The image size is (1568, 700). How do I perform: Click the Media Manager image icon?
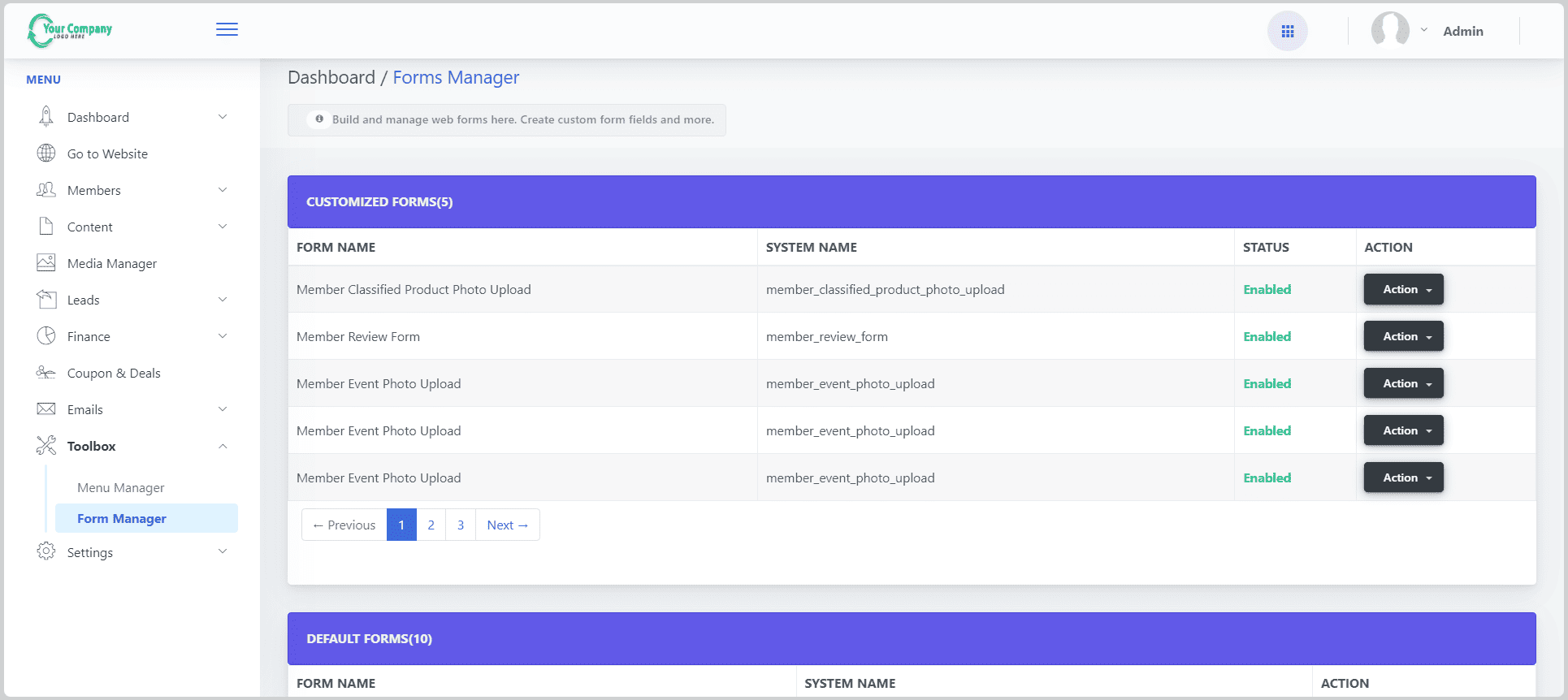click(x=46, y=263)
